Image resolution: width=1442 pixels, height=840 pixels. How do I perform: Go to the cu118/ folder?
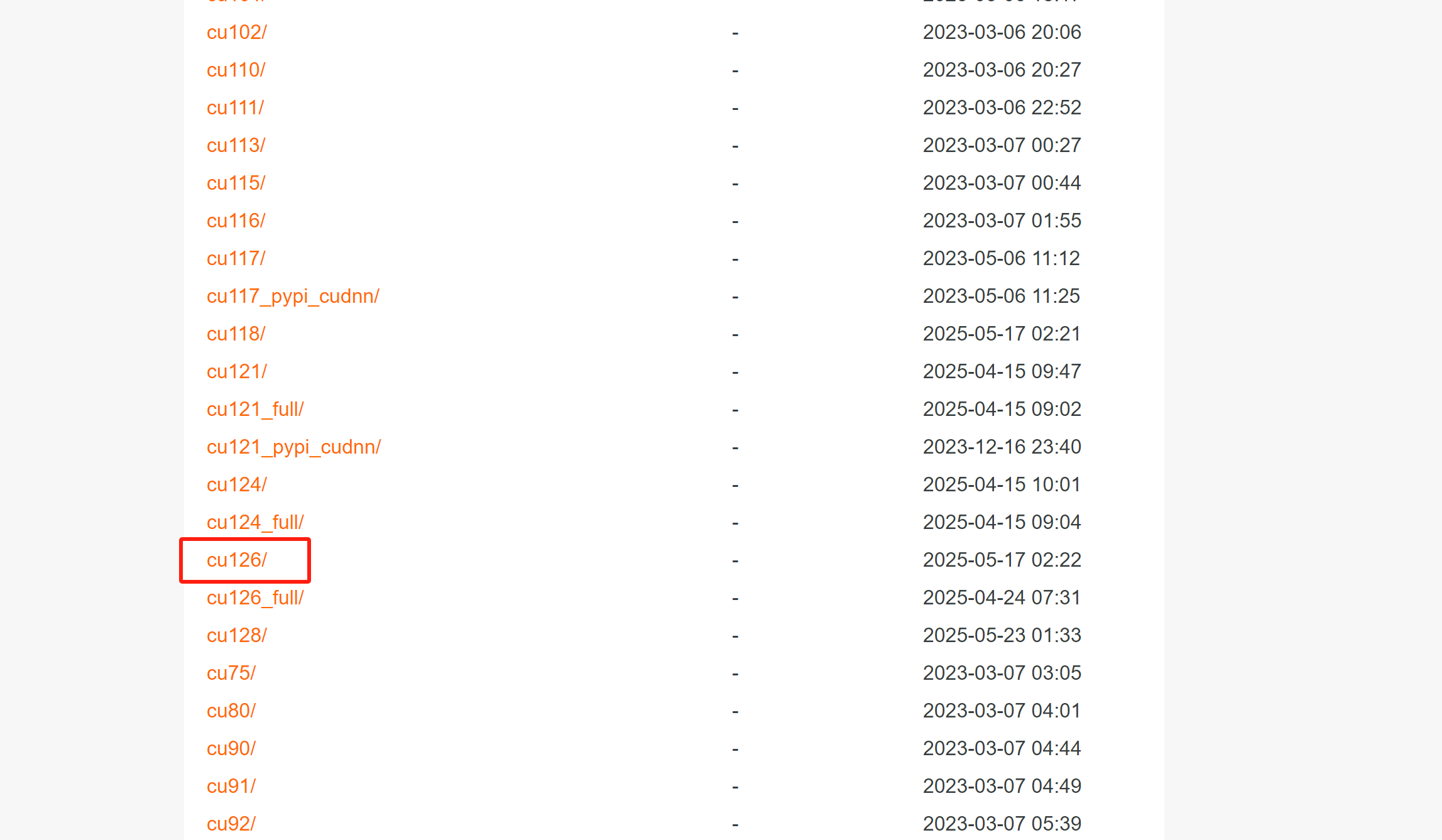pos(236,334)
